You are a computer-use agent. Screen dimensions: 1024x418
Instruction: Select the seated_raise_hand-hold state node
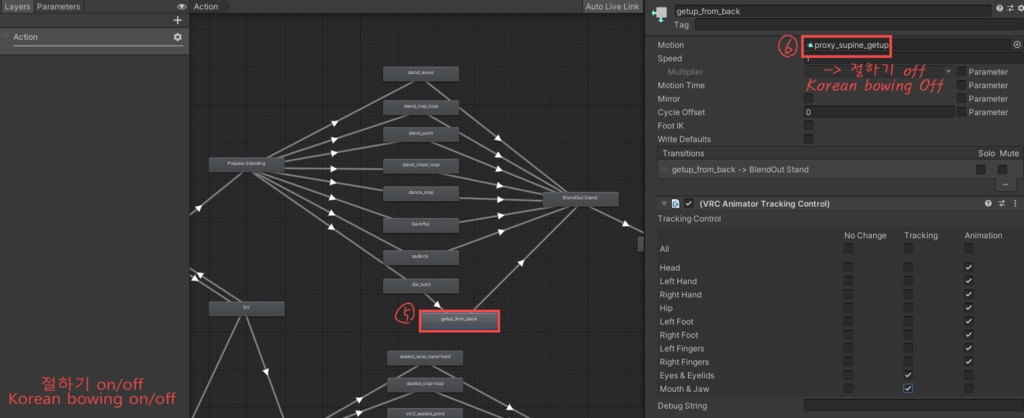425,357
